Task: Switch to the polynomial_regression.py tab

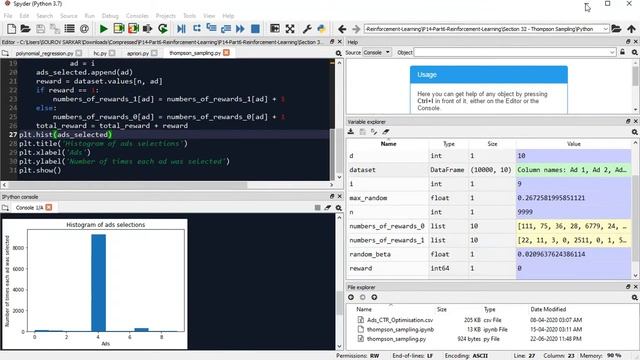Action: click(44, 53)
